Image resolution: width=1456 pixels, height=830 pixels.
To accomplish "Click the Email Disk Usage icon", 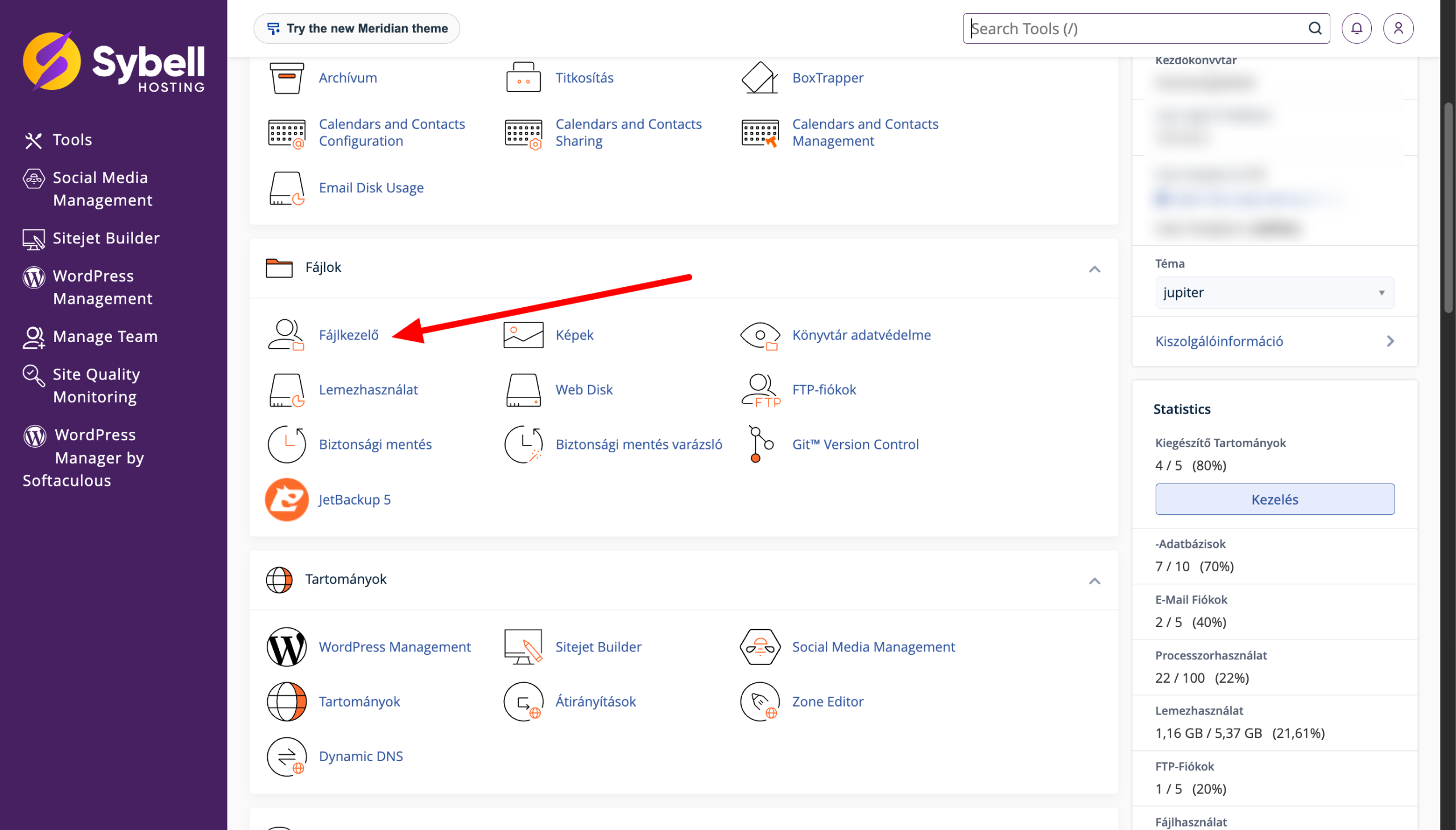I will tap(286, 188).
